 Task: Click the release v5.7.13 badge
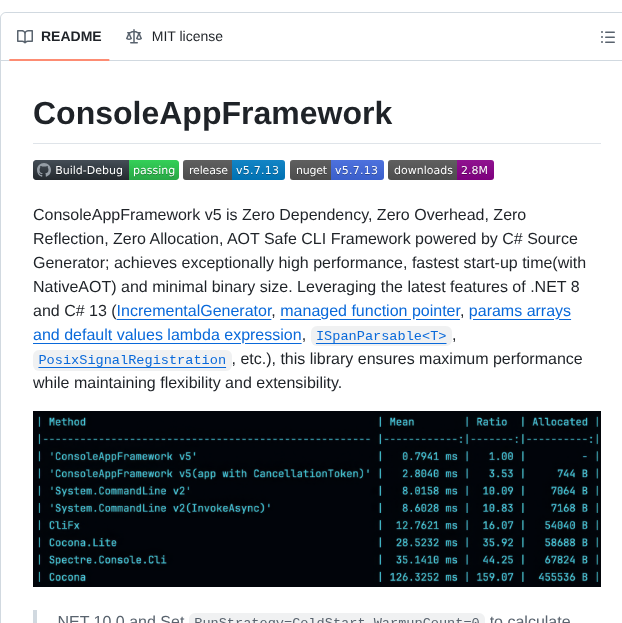coord(234,170)
